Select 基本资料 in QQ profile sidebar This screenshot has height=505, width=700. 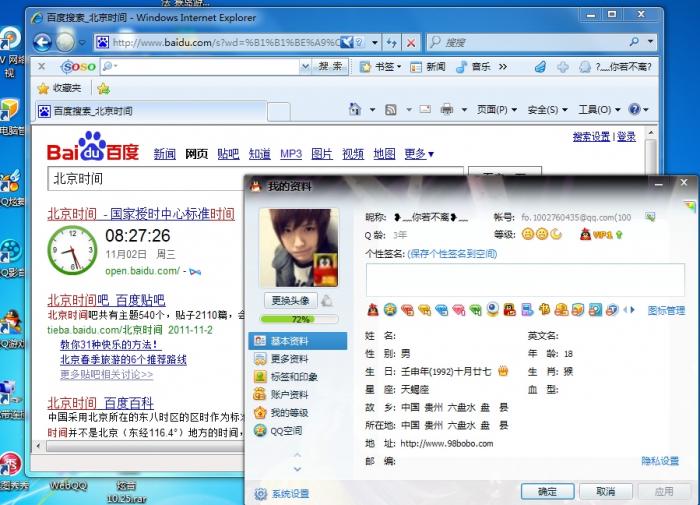pos(298,341)
